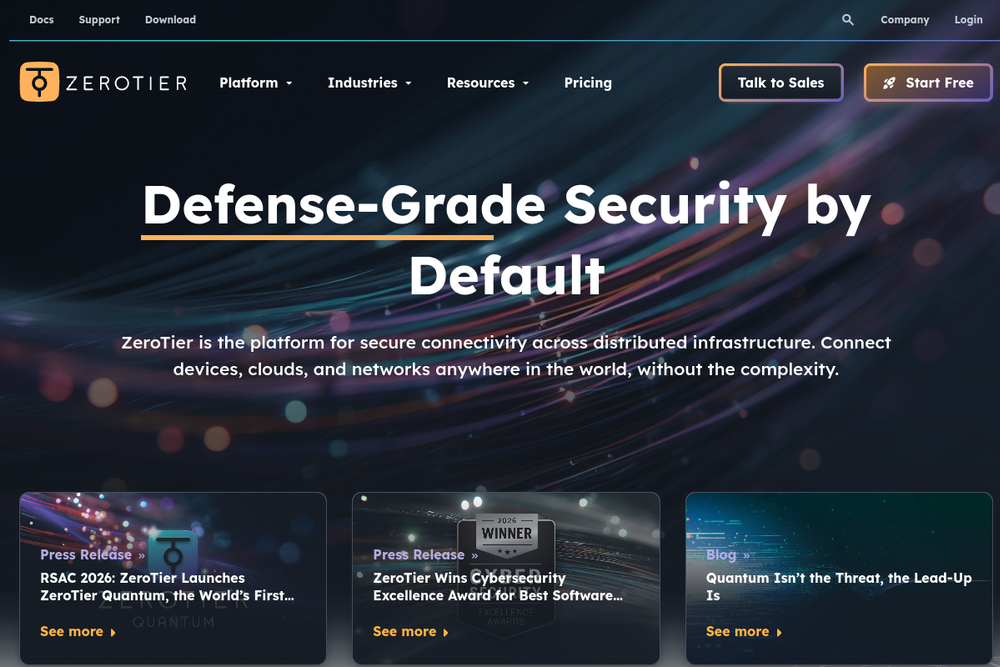Click the ZEROTIER wordmark text
Viewport: 1000px width, 667px height.
click(x=126, y=84)
